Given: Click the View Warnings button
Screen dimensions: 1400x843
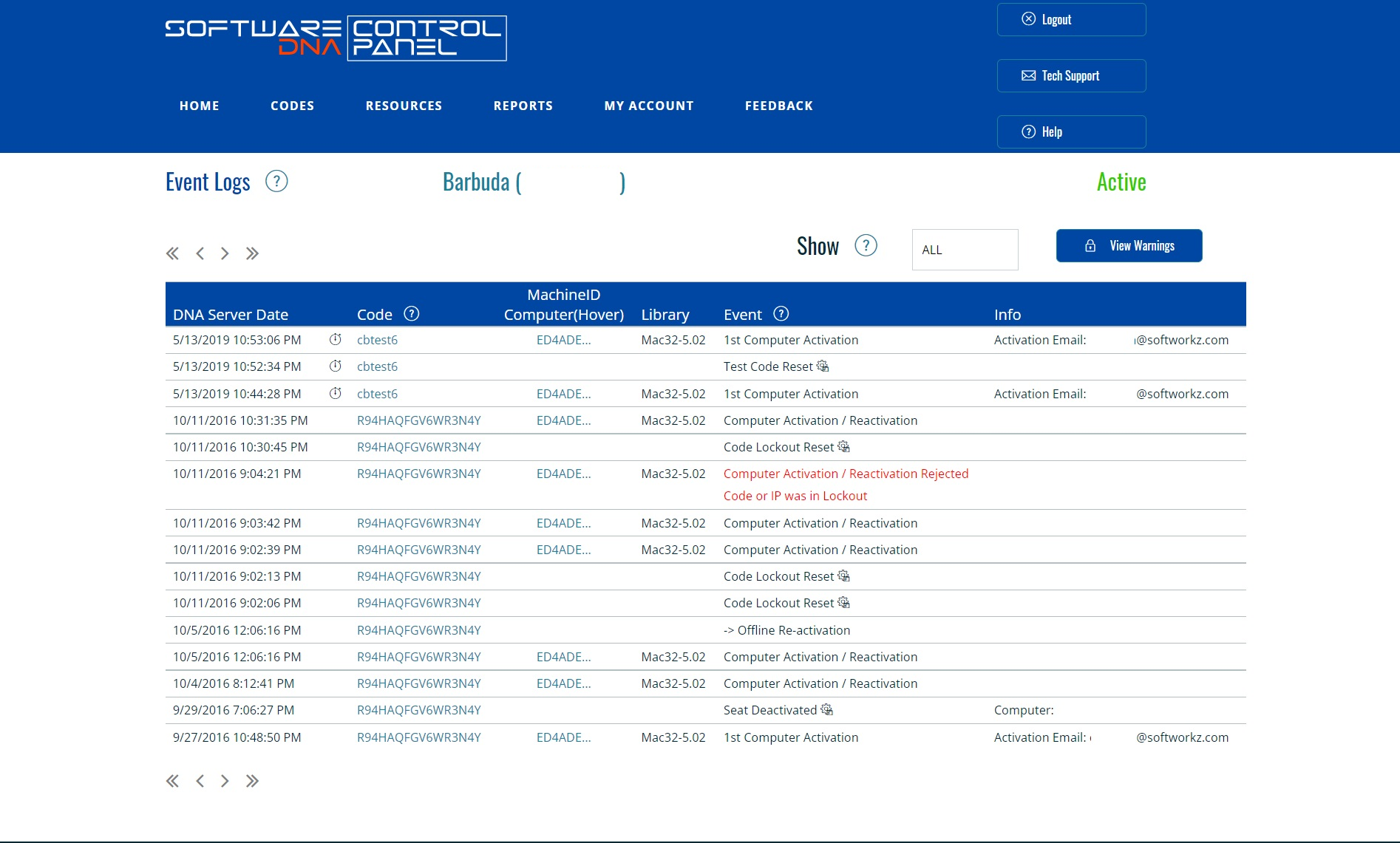Looking at the screenshot, I should (1129, 245).
